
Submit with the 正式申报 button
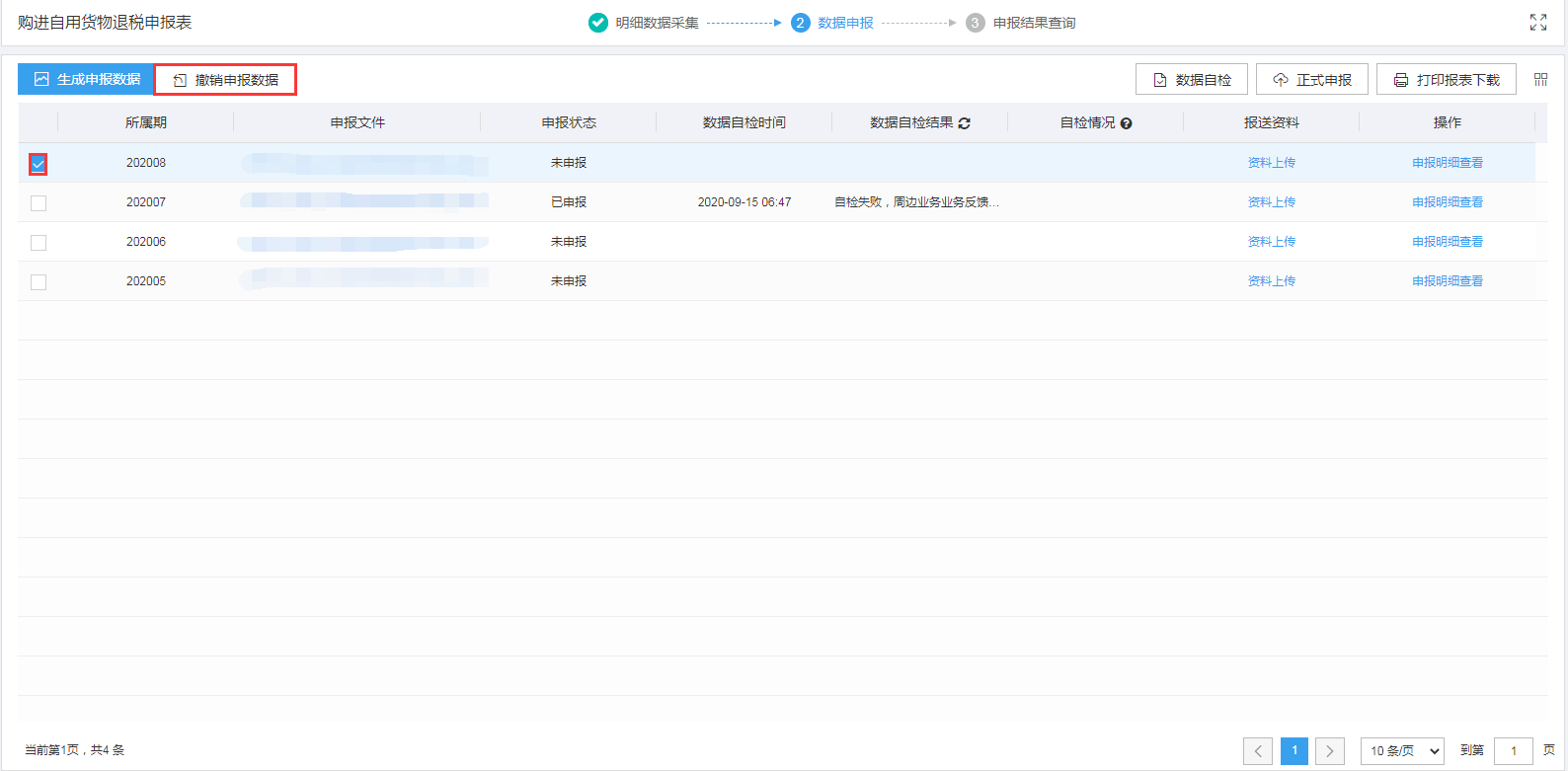tap(1311, 80)
